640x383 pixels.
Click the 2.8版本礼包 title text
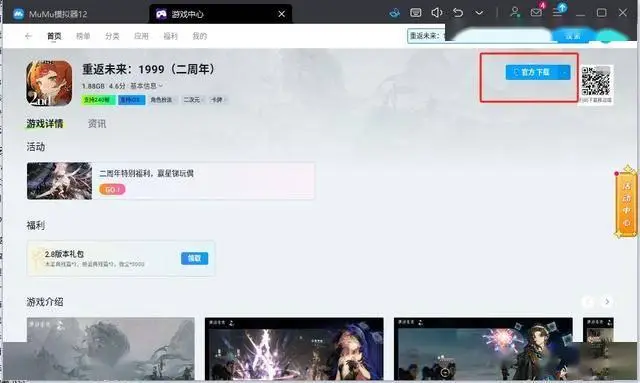64,254
